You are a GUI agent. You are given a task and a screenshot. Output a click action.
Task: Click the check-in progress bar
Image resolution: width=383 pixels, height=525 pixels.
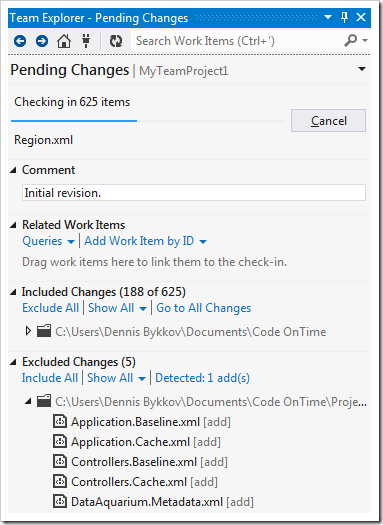pos(148,121)
